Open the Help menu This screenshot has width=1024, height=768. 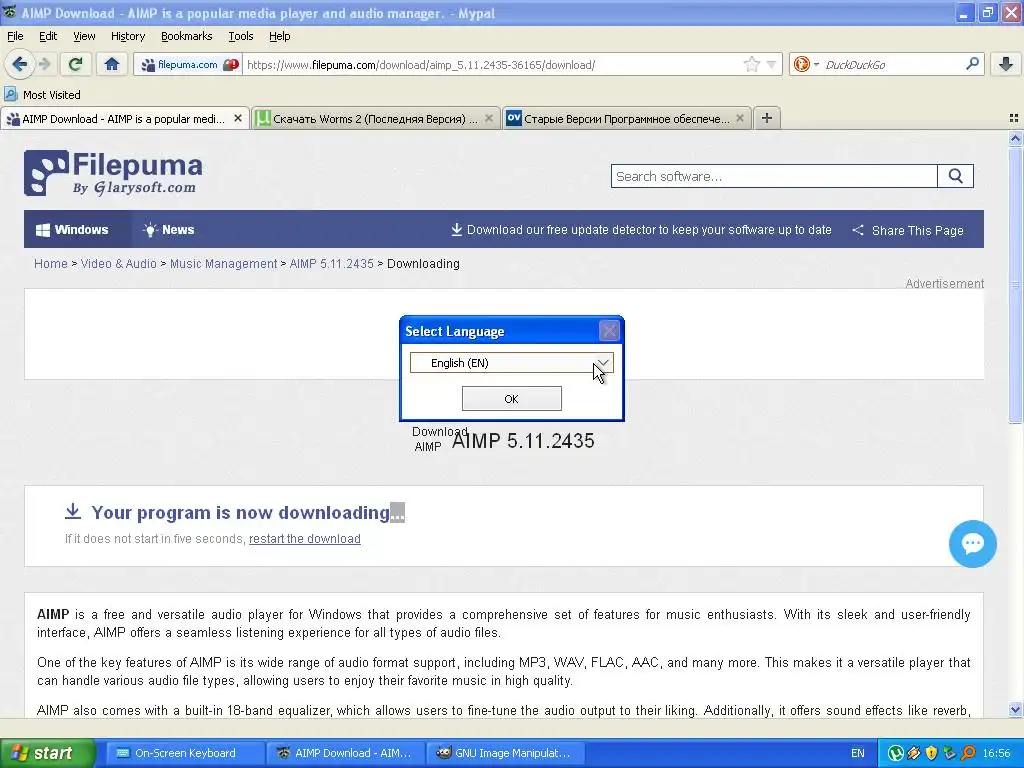[280, 36]
